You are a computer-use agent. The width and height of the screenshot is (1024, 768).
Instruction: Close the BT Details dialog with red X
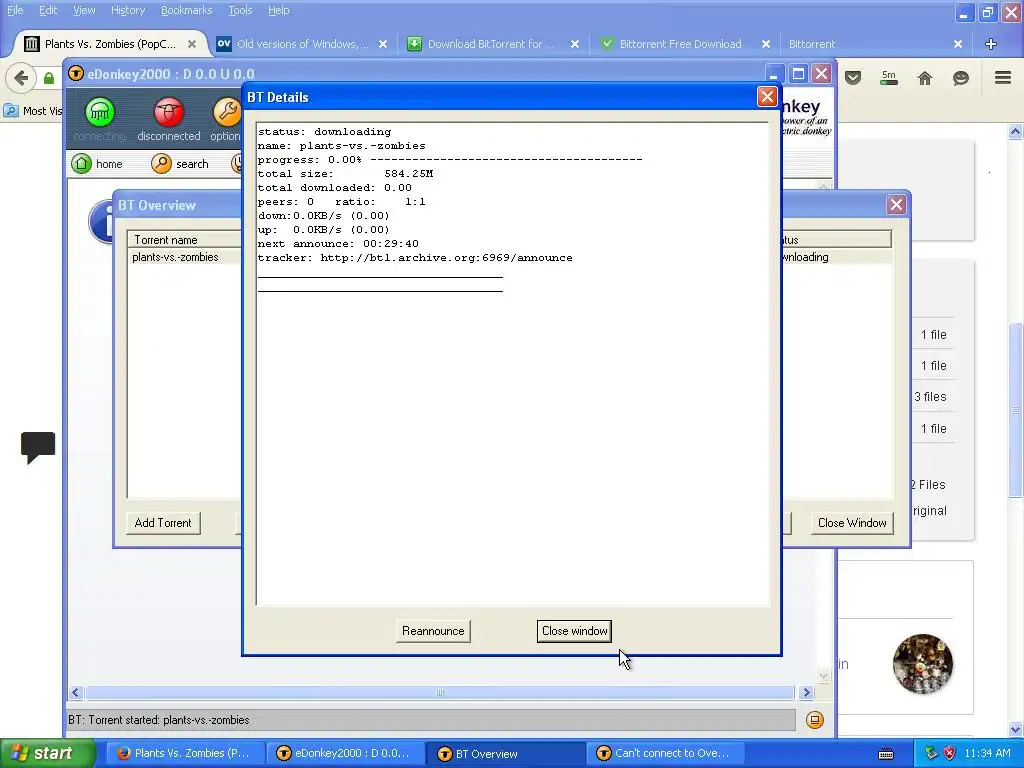tap(767, 97)
